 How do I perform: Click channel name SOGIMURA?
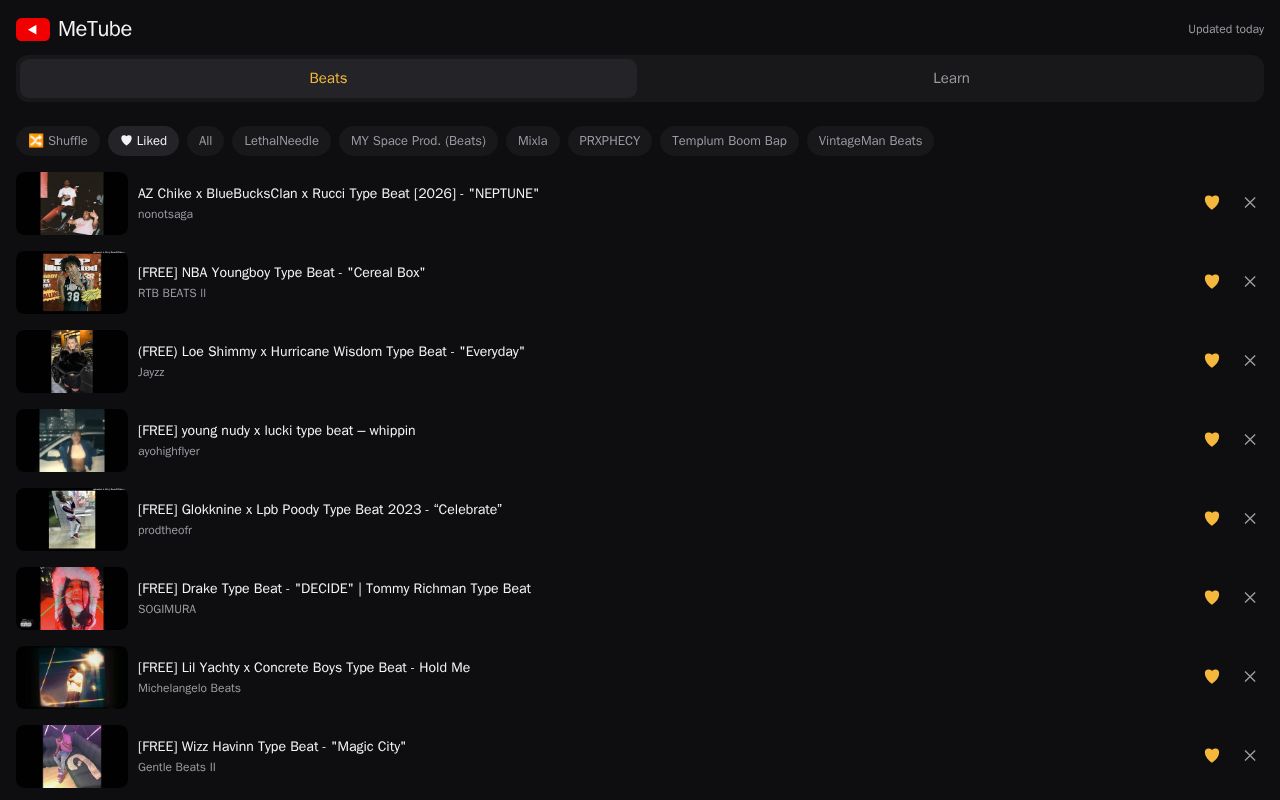167,609
